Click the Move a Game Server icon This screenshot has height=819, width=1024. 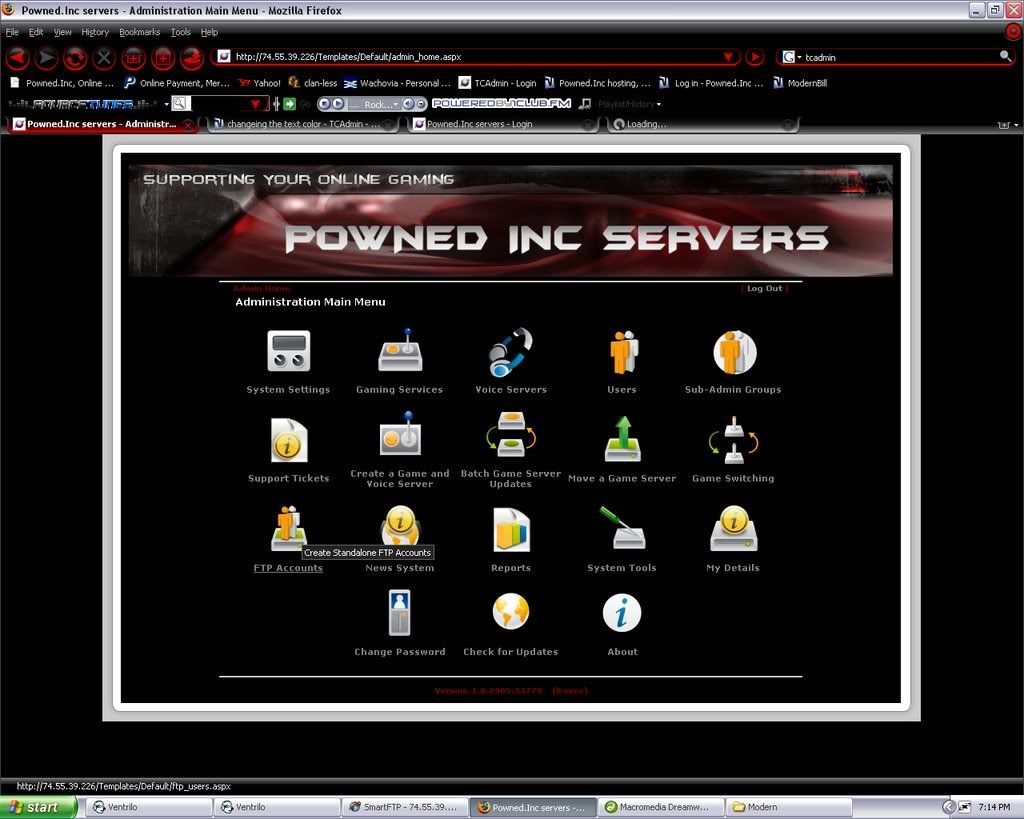(622, 441)
